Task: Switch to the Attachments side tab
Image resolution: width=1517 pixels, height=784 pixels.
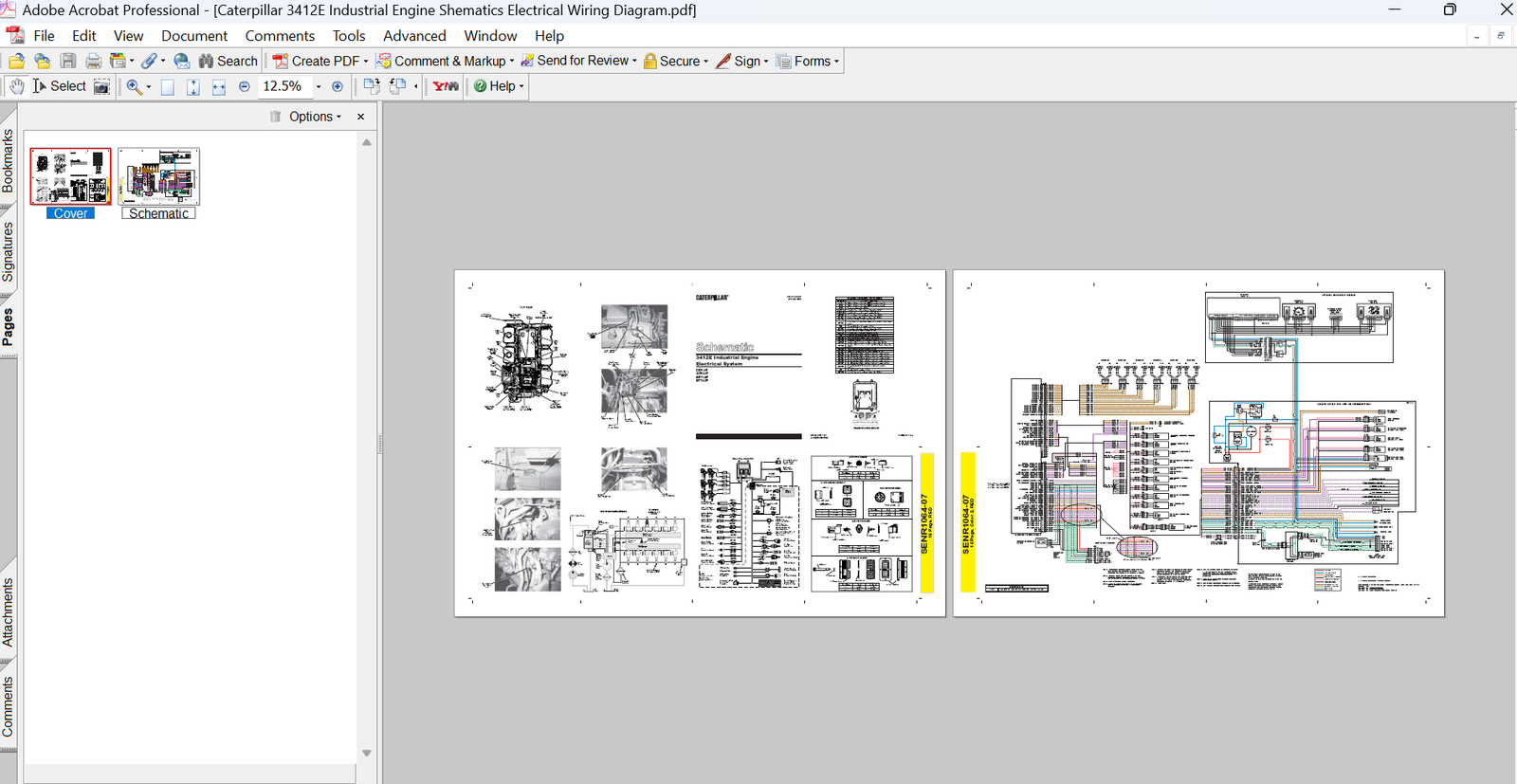Action: click(9, 612)
